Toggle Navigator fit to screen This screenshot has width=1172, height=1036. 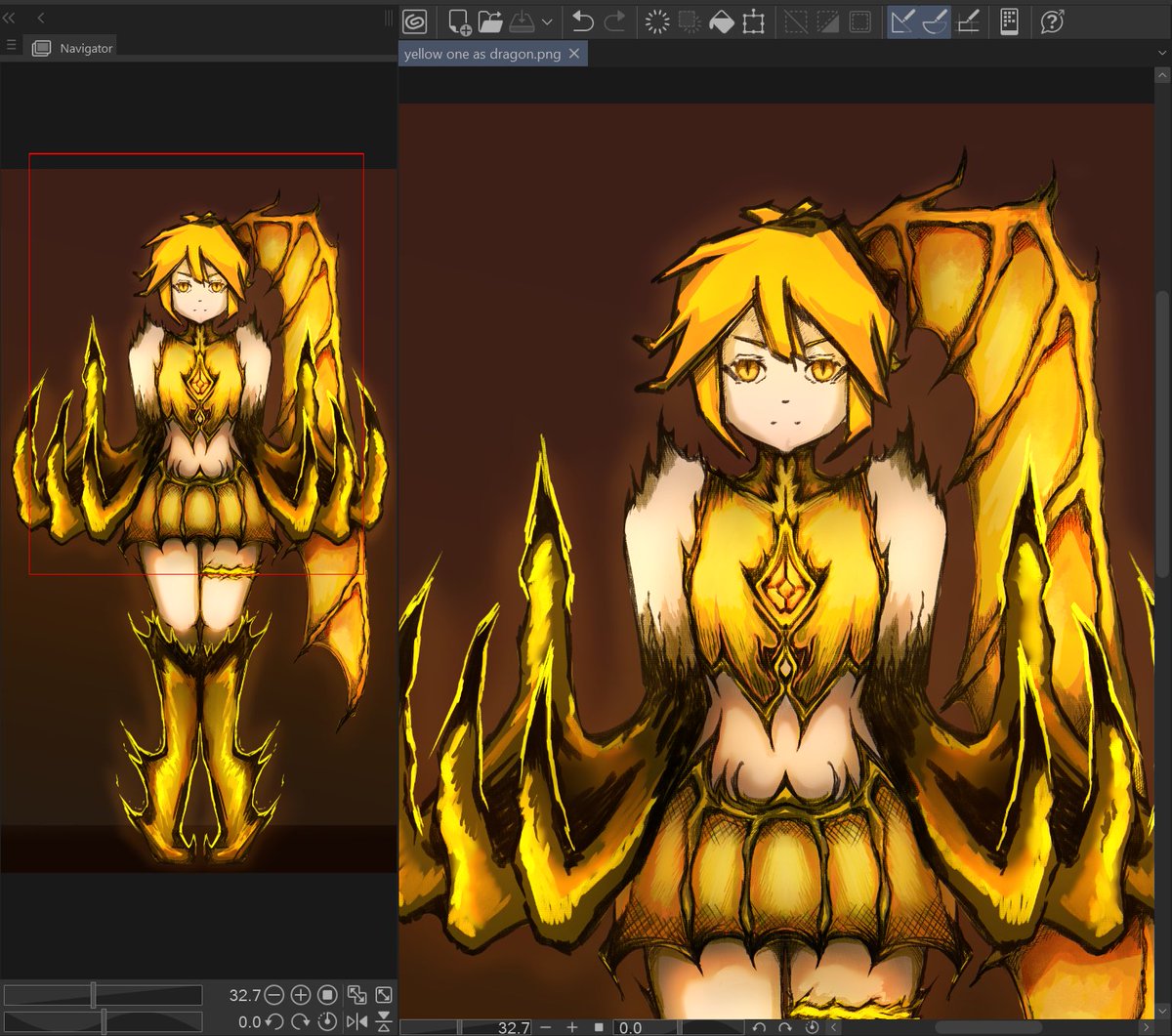[384, 995]
